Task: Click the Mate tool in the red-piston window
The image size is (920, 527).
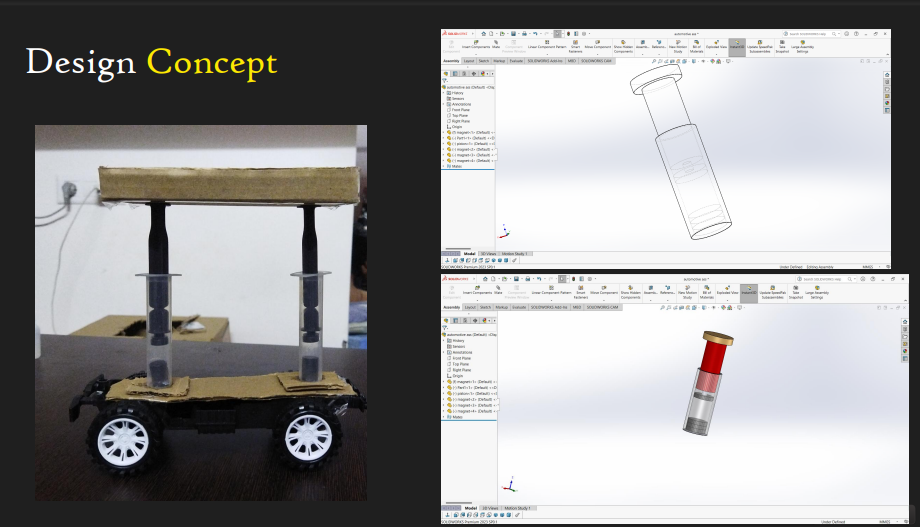Action: (498, 289)
